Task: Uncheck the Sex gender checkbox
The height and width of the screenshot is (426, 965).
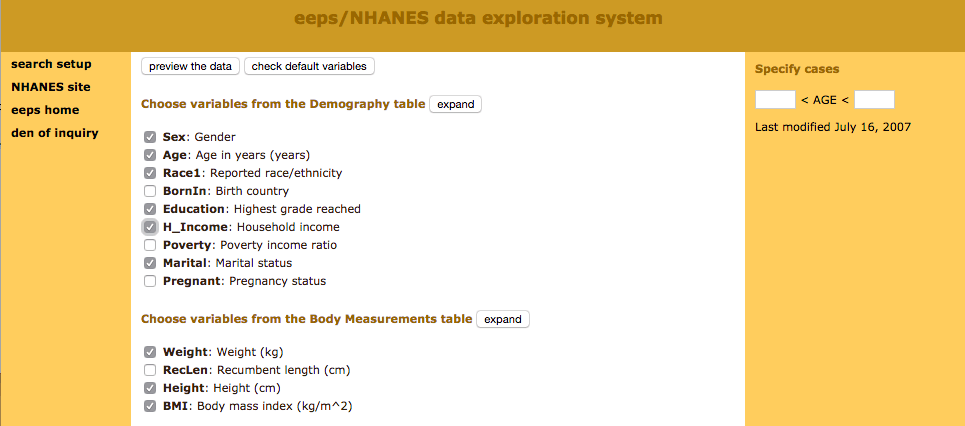Action: point(150,137)
